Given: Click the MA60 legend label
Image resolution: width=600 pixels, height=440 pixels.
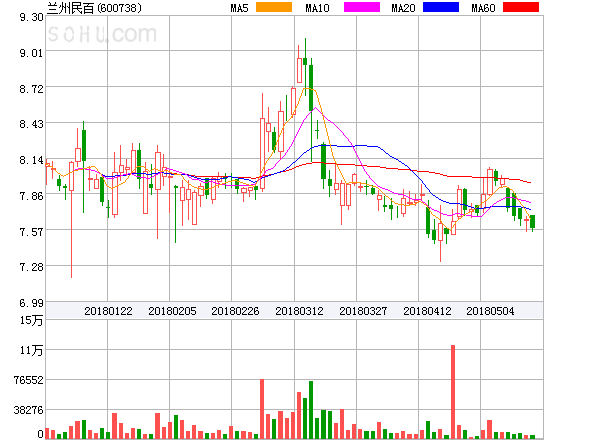Looking at the screenshot, I should click(483, 8).
